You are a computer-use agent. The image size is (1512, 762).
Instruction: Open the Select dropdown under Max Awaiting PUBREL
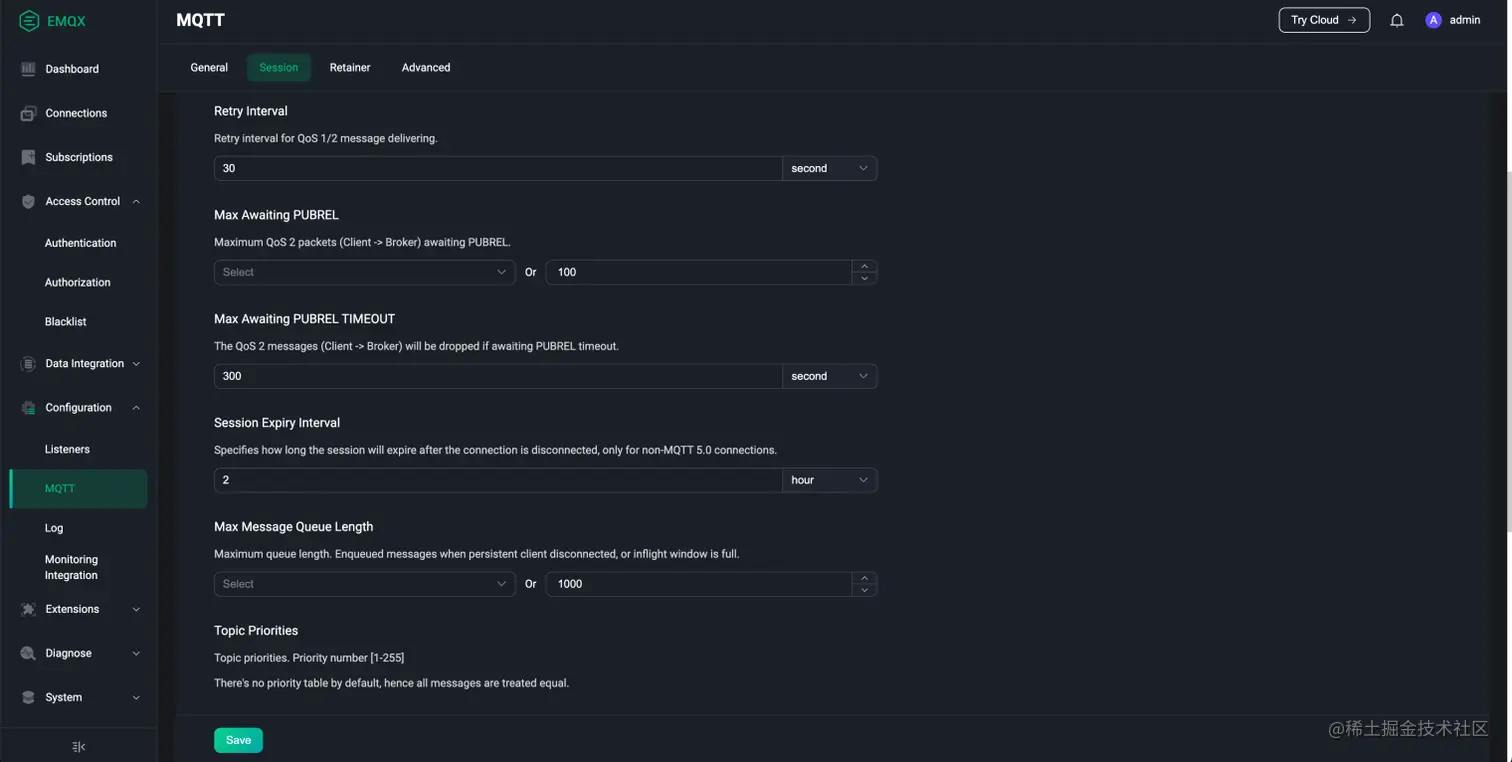point(363,271)
